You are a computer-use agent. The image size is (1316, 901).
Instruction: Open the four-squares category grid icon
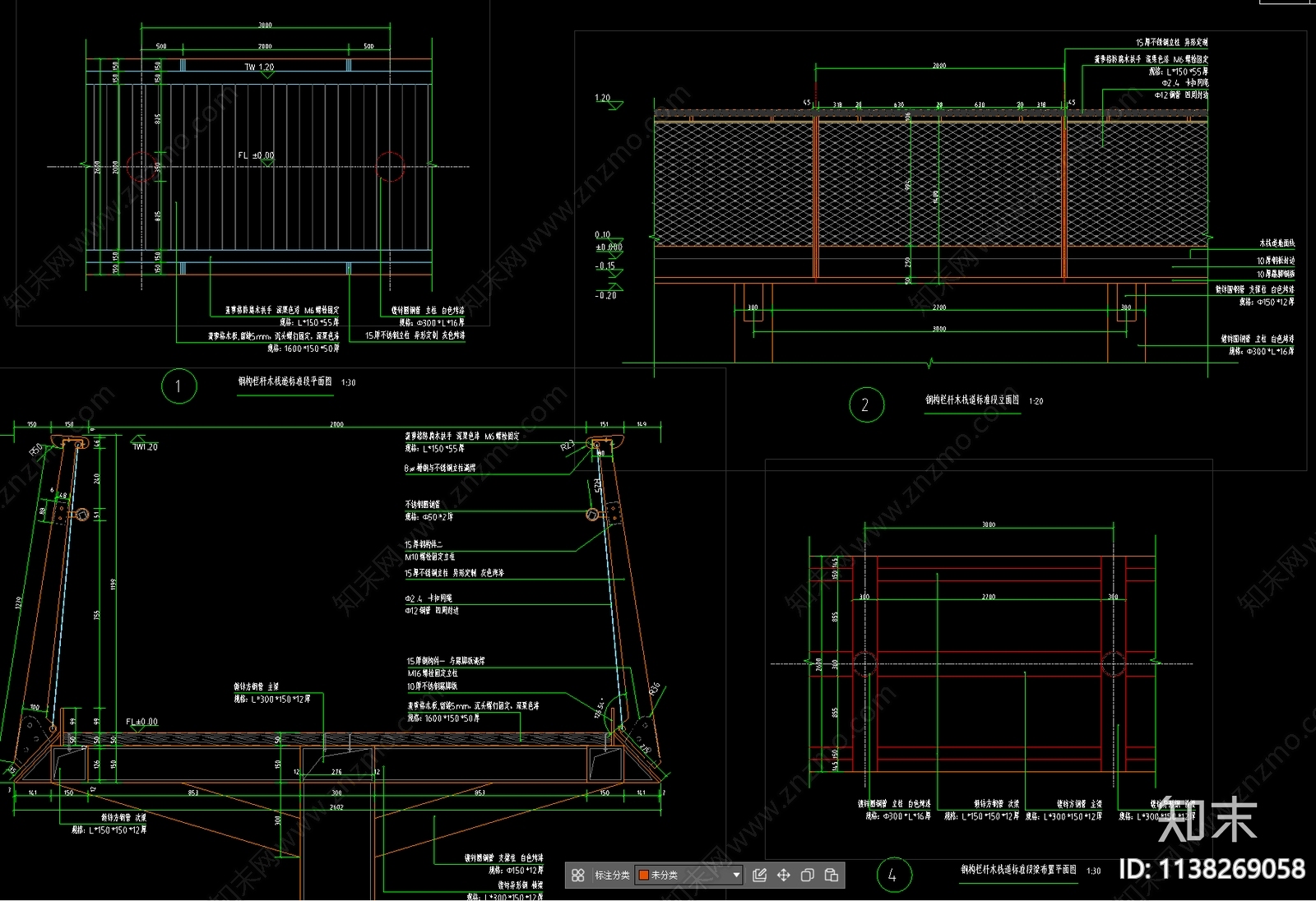point(578,875)
